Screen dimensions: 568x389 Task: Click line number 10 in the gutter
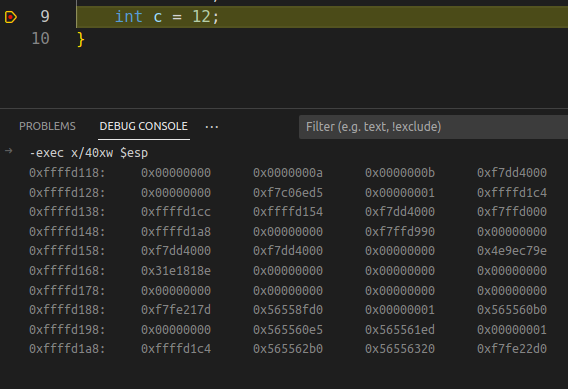click(x=40, y=39)
